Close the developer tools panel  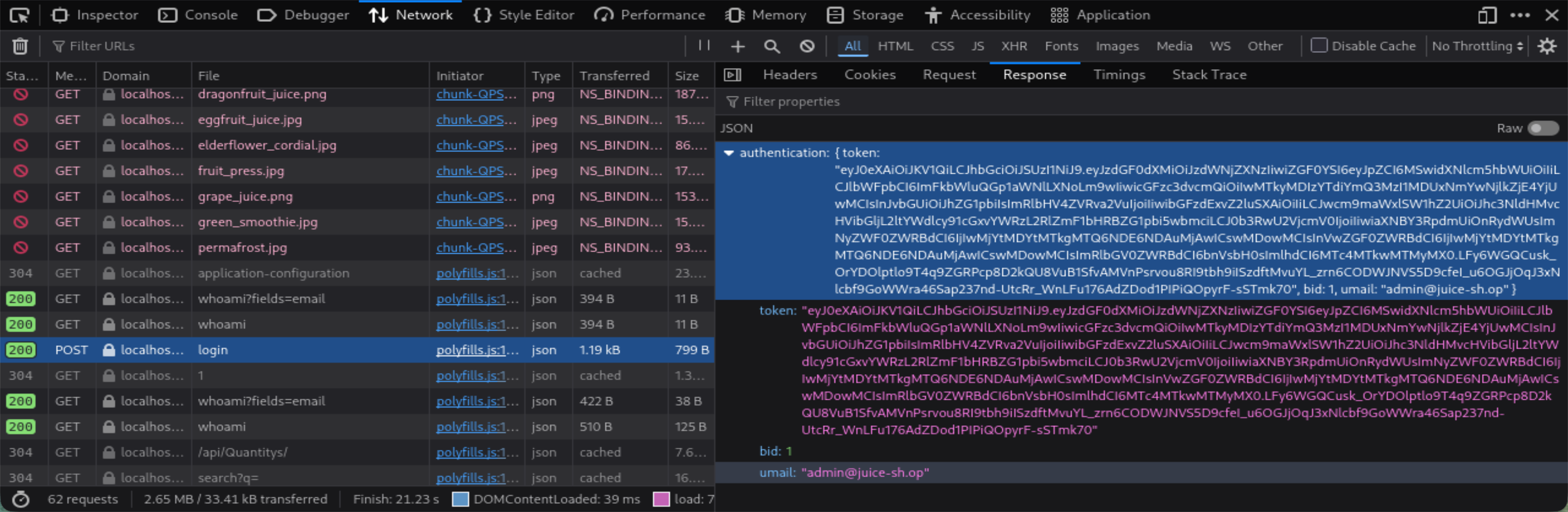[1552, 15]
